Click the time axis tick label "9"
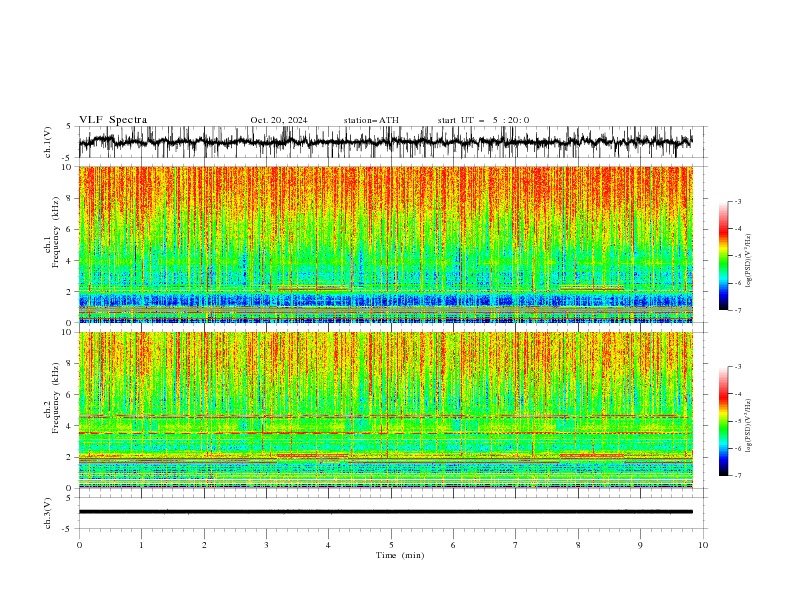 pos(640,545)
